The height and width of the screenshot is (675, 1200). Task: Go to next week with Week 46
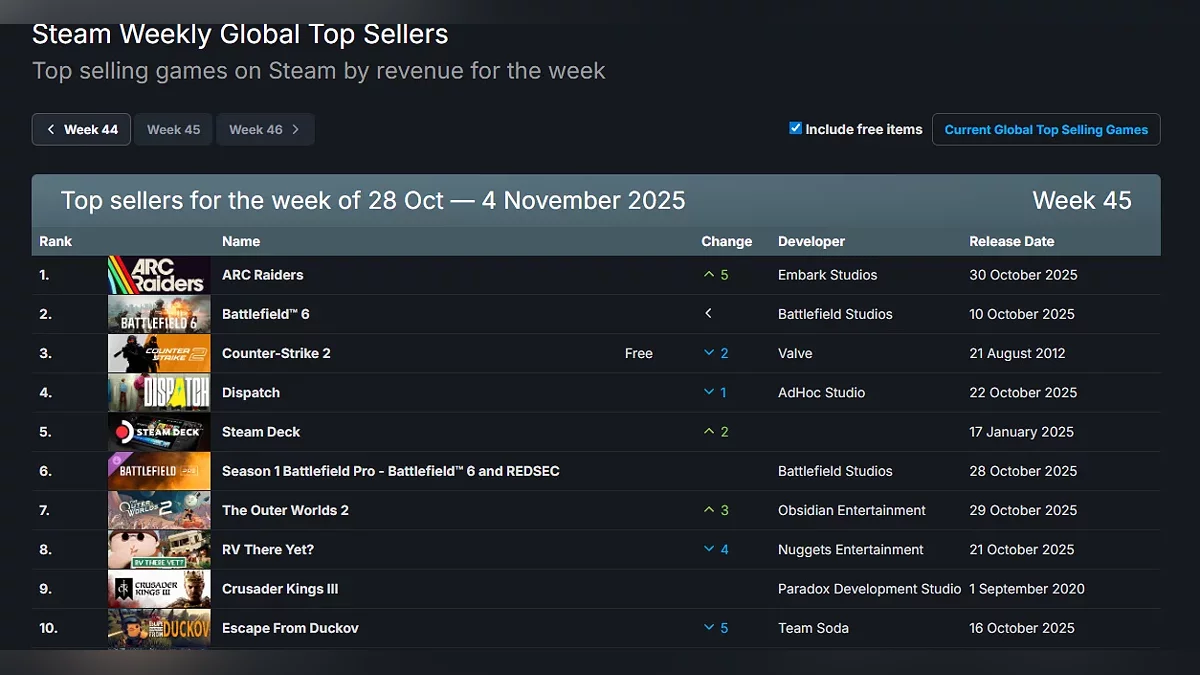(265, 129)
